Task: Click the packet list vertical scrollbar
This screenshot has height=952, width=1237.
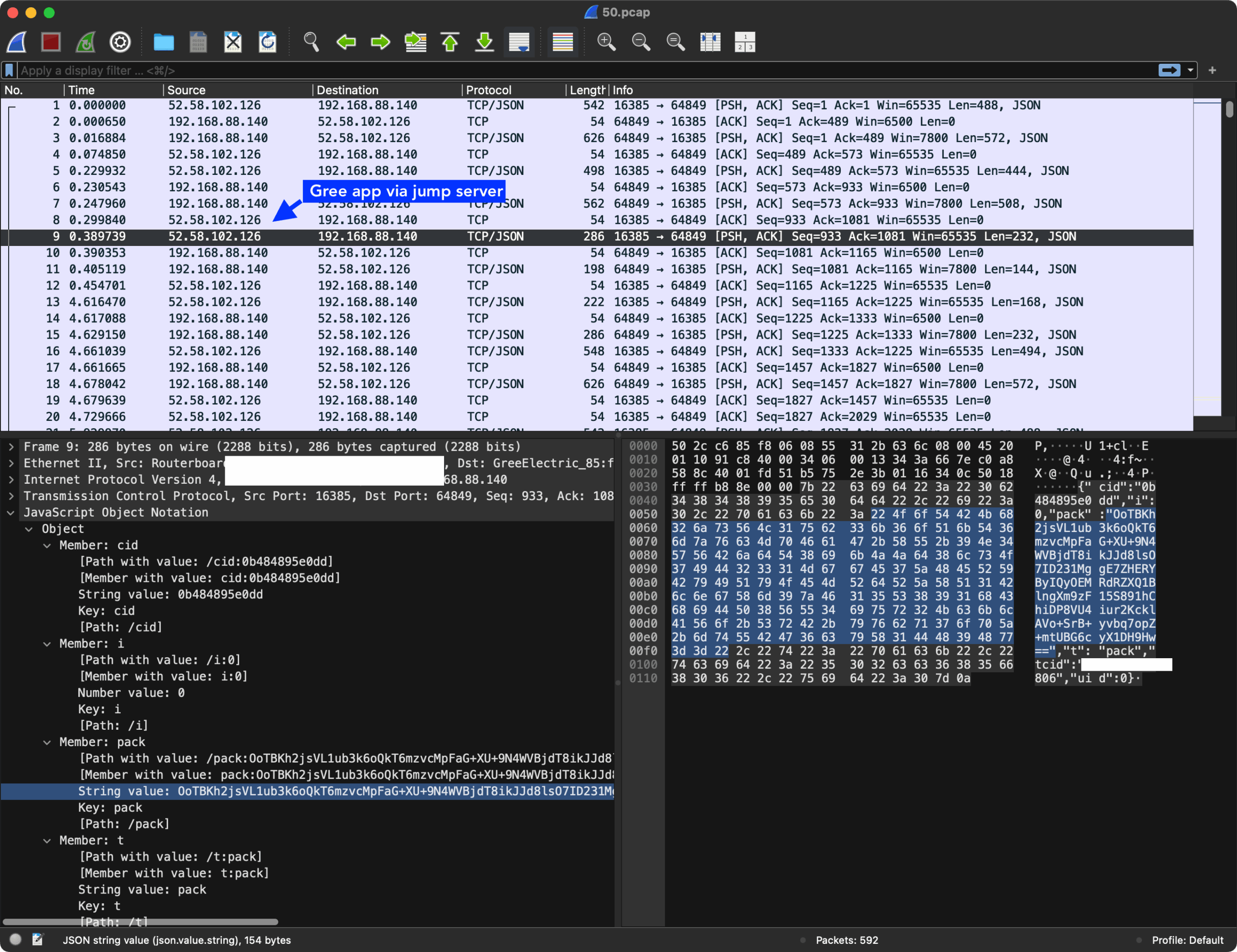Action: point(1229,260)
